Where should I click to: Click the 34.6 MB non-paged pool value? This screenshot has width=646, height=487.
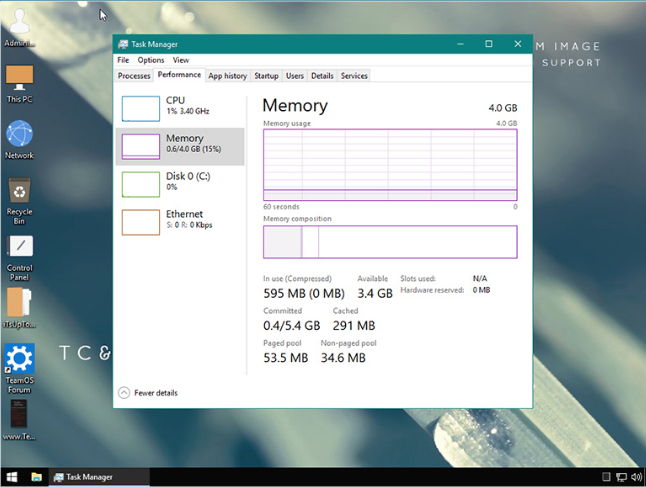point(343,358)
